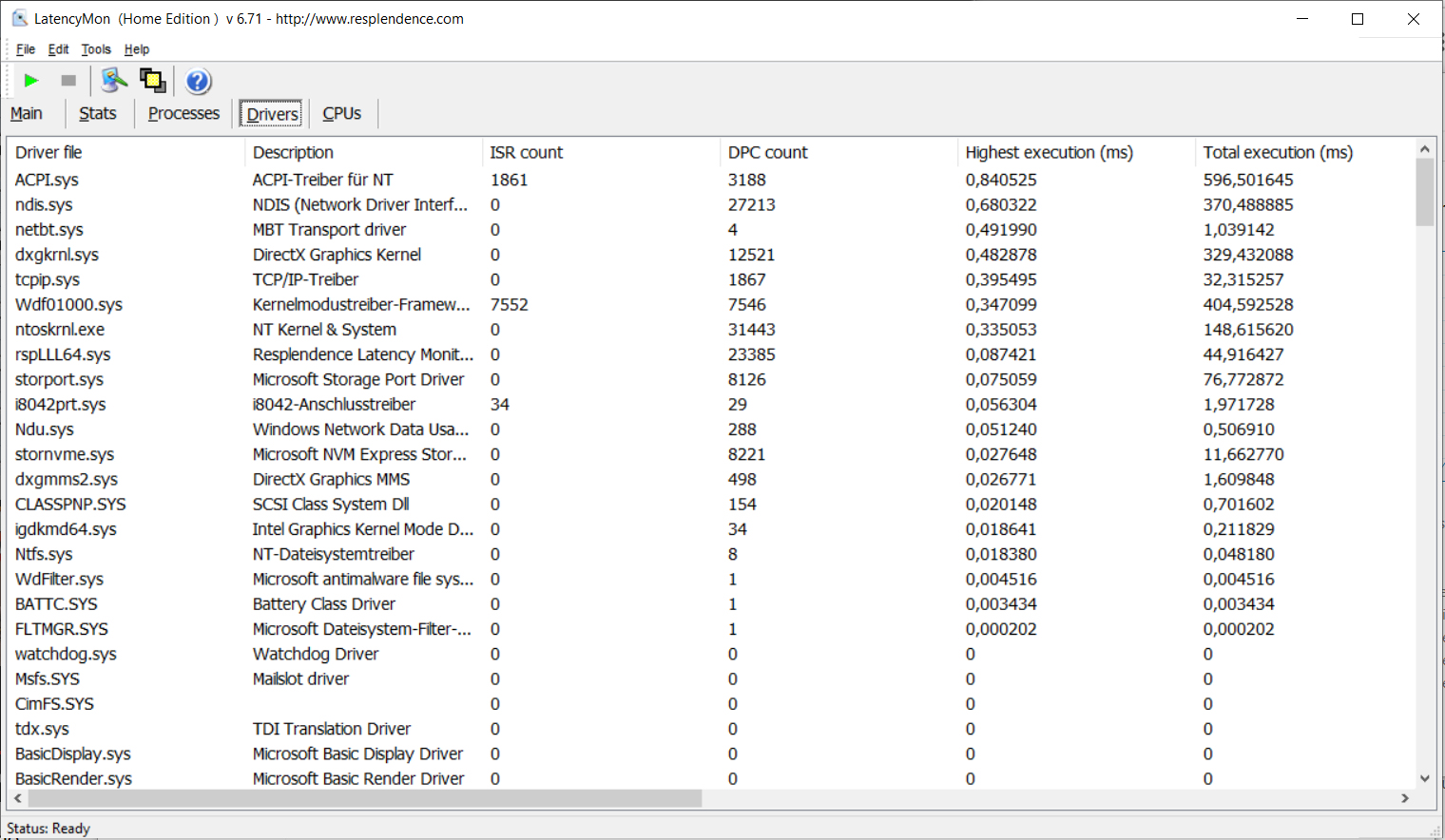The width and height of the screenshot is (1445, 840).
Task: Select the dxgkrnl.sys driver row
Action: [x=57, y=255]
